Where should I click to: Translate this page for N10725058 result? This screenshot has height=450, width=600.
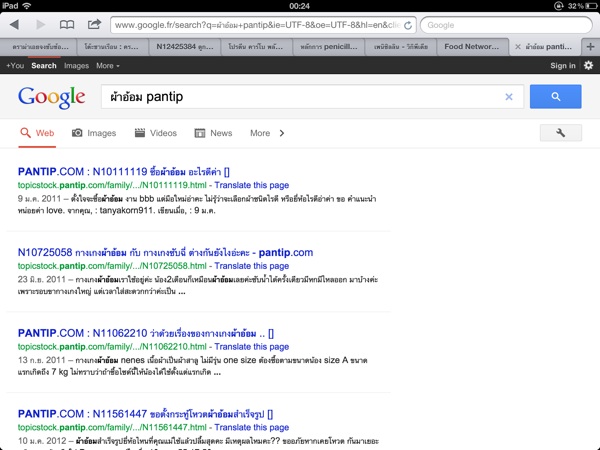pos(252,266)
